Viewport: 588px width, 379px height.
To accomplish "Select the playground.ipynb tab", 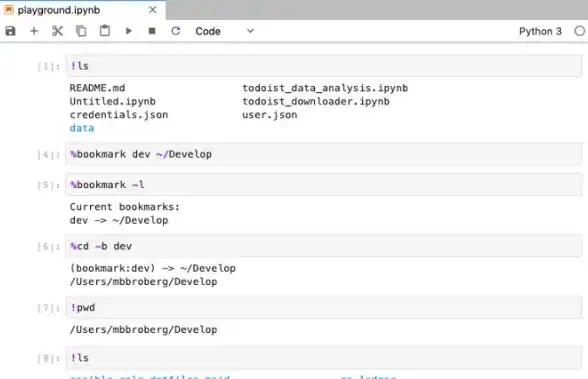I will tap(59, 10).
